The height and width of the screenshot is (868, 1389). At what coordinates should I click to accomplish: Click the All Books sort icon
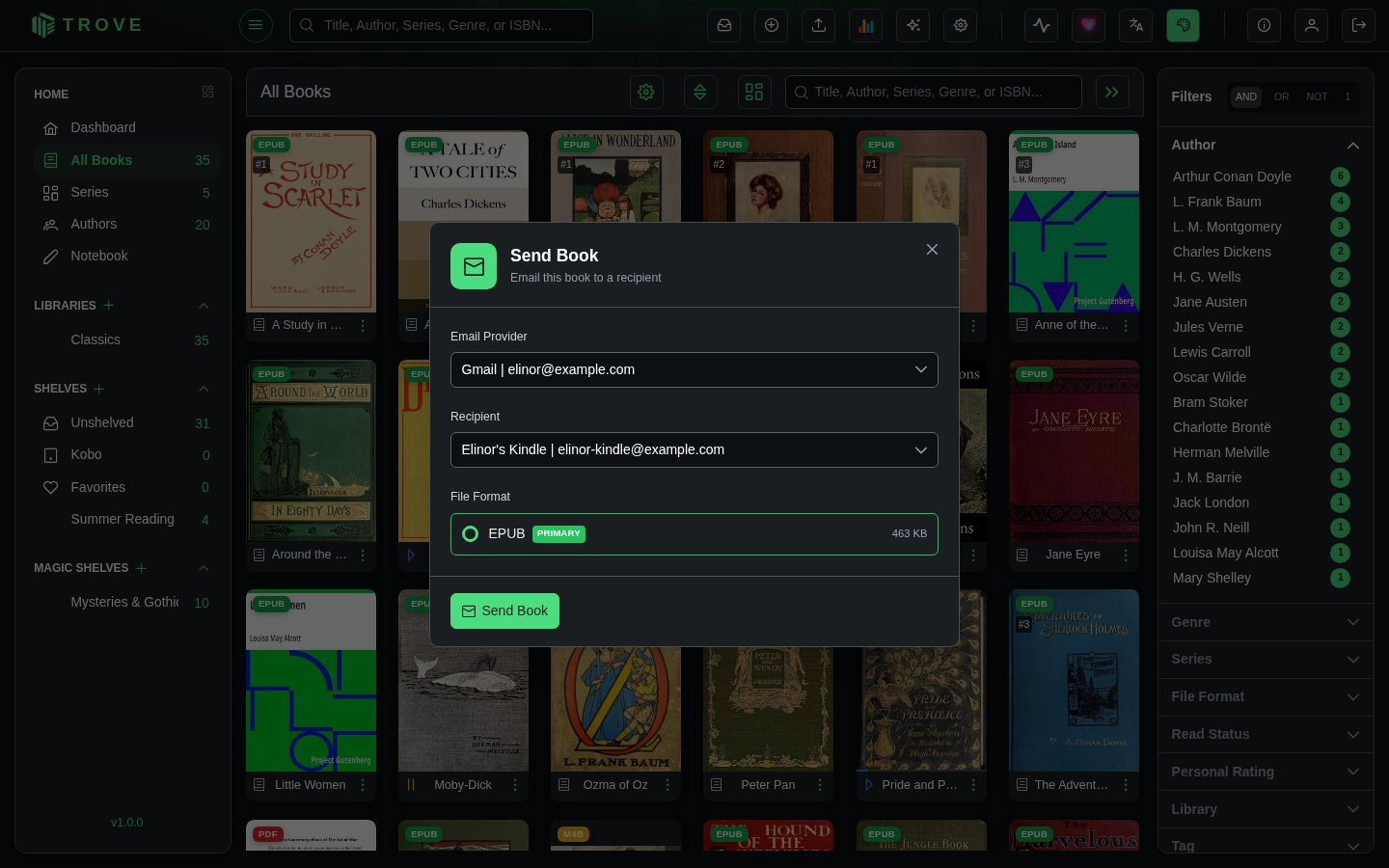click(x=700, y=92)
